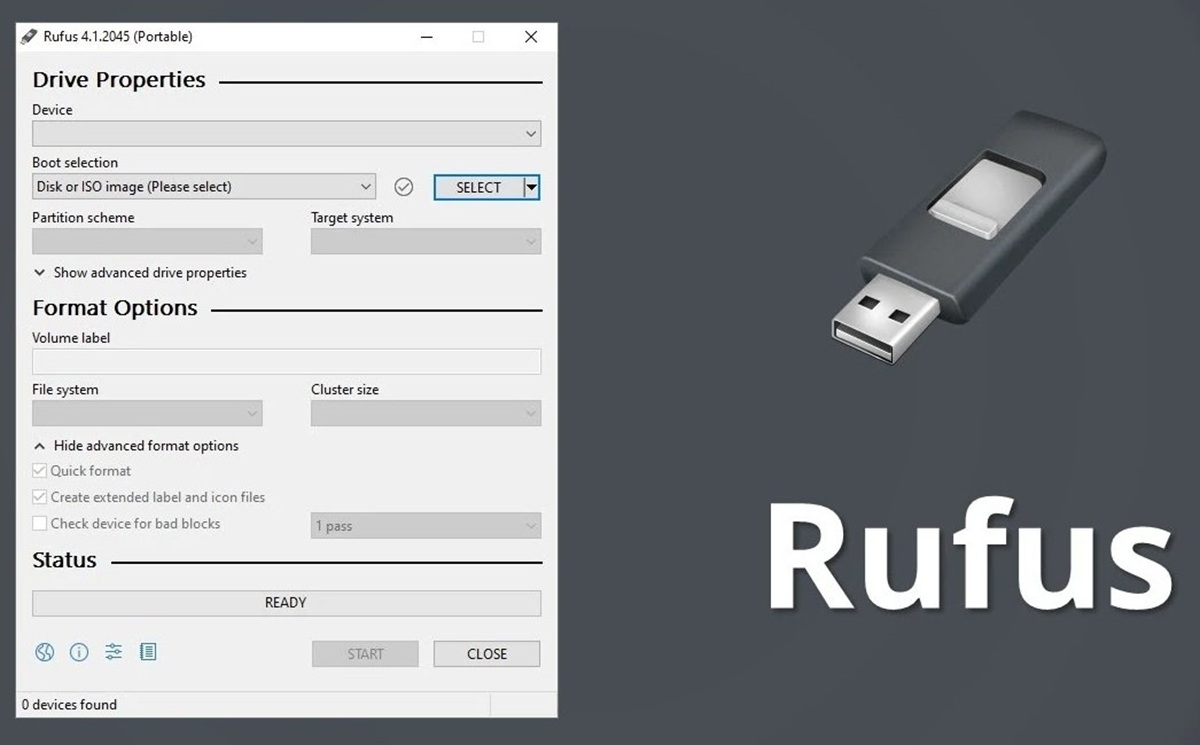Open the Device dropdown
The width and height of the screenshot is (1200, 745).
(x=286, y=133)
